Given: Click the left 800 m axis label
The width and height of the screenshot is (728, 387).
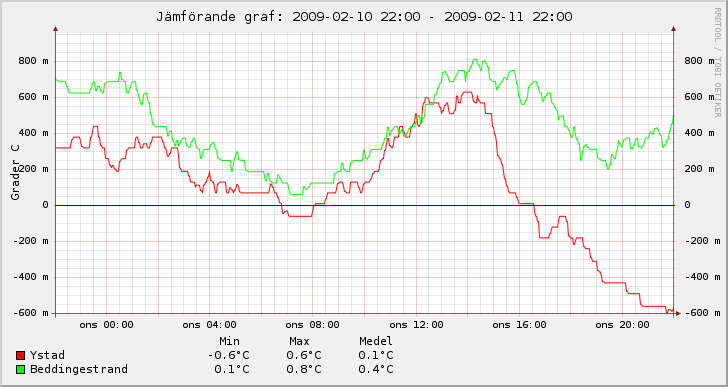Looking at the screenshot, I should (33, 61).
